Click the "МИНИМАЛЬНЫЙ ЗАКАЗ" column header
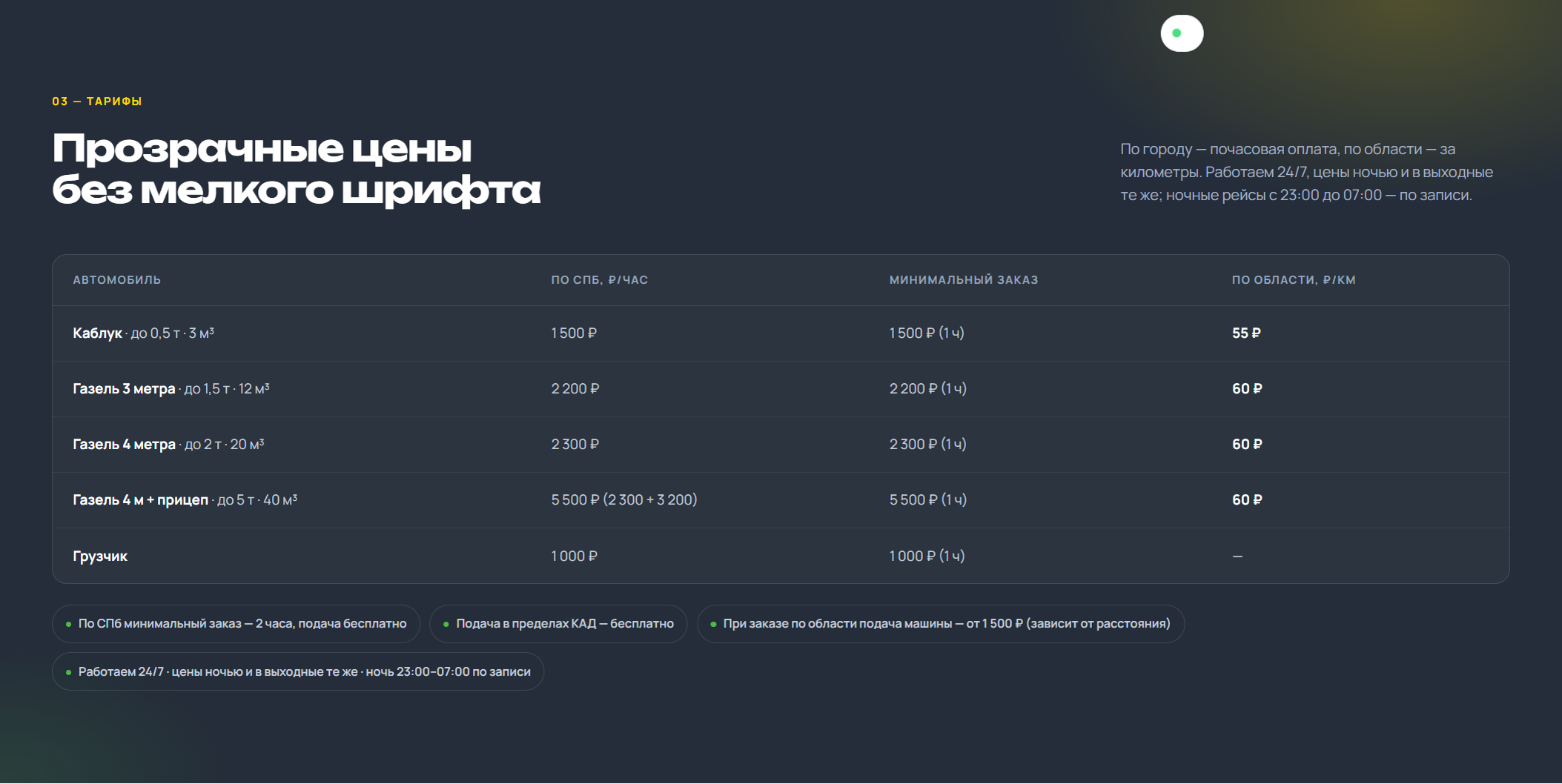Image resolution: width=1562 pixels, height=784 pixels. point(964,280)
